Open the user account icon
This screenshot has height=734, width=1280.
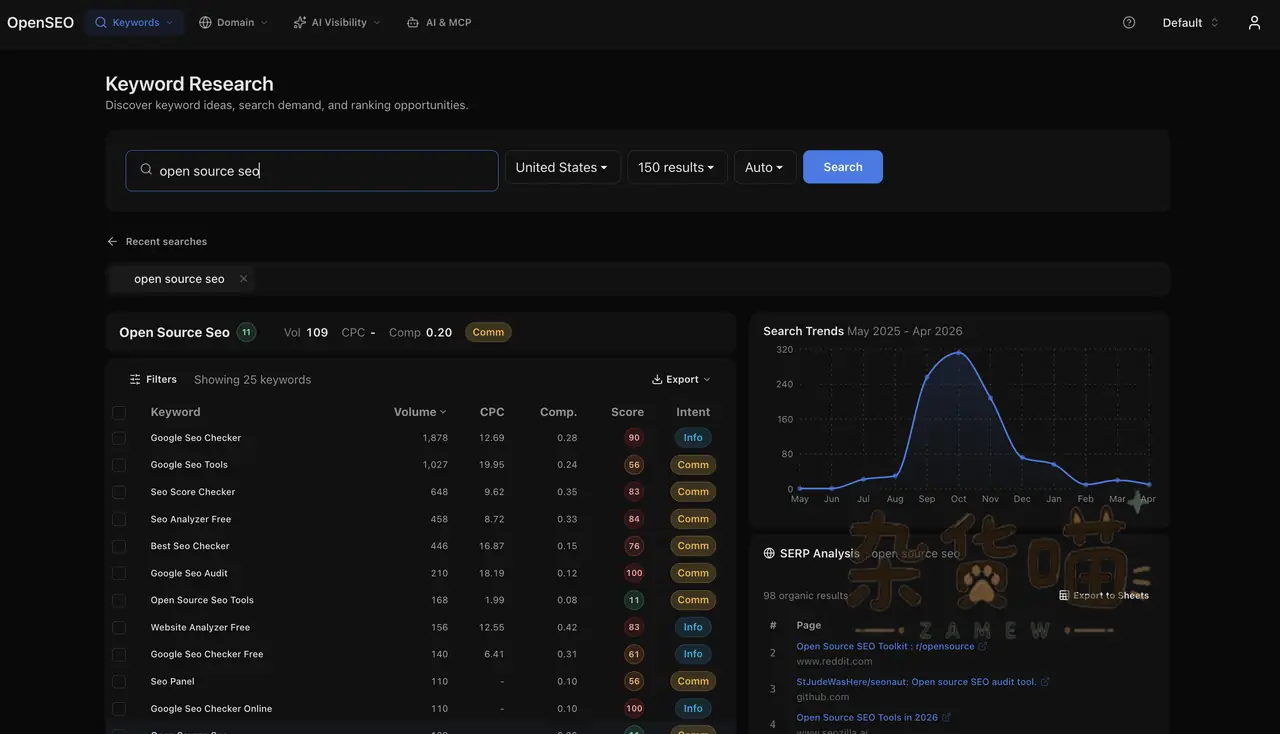[1254, 22]
